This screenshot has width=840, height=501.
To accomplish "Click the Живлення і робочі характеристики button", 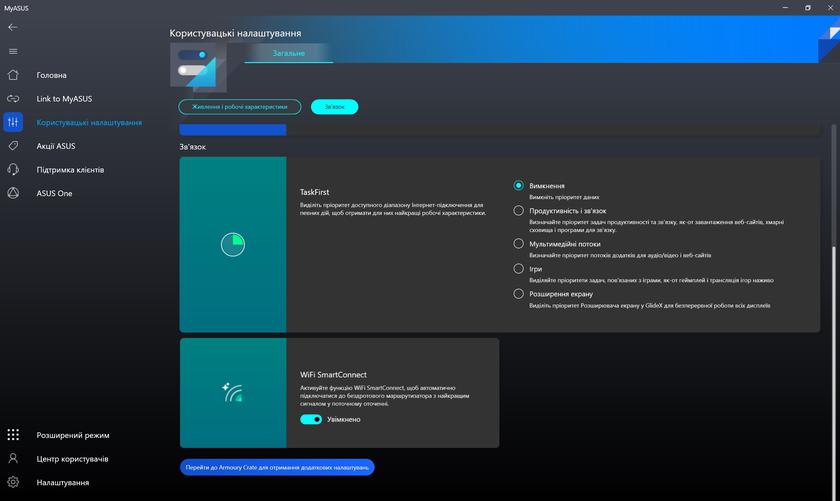I will [239, 107].
